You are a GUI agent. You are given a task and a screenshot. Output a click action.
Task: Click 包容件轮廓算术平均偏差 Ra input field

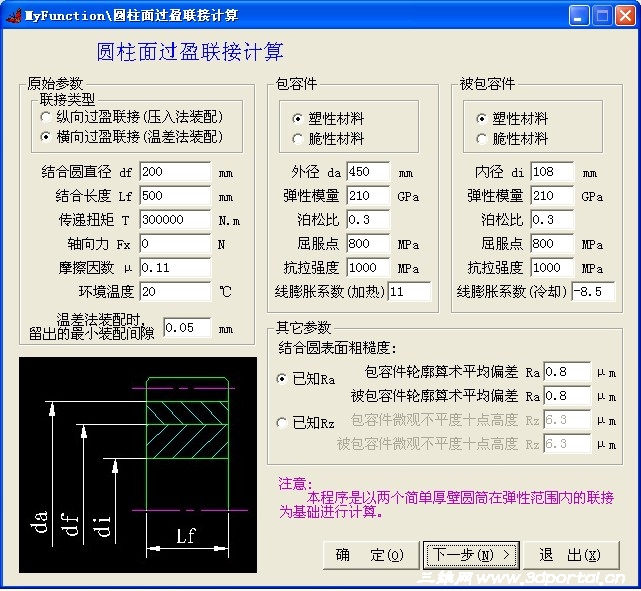point(567,372)
